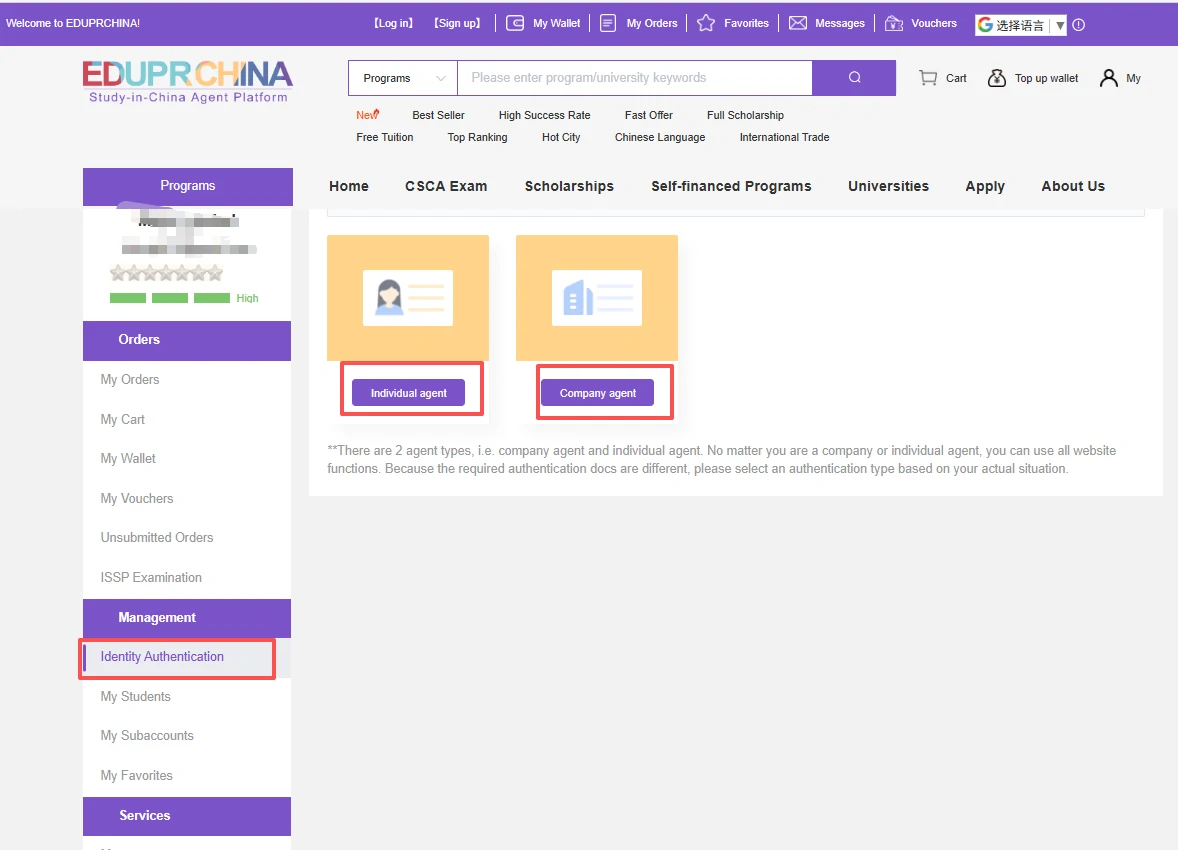Open the Scholarships navigation tab
The width and height of the screenshot is (1178, 850).
[569, 186]
